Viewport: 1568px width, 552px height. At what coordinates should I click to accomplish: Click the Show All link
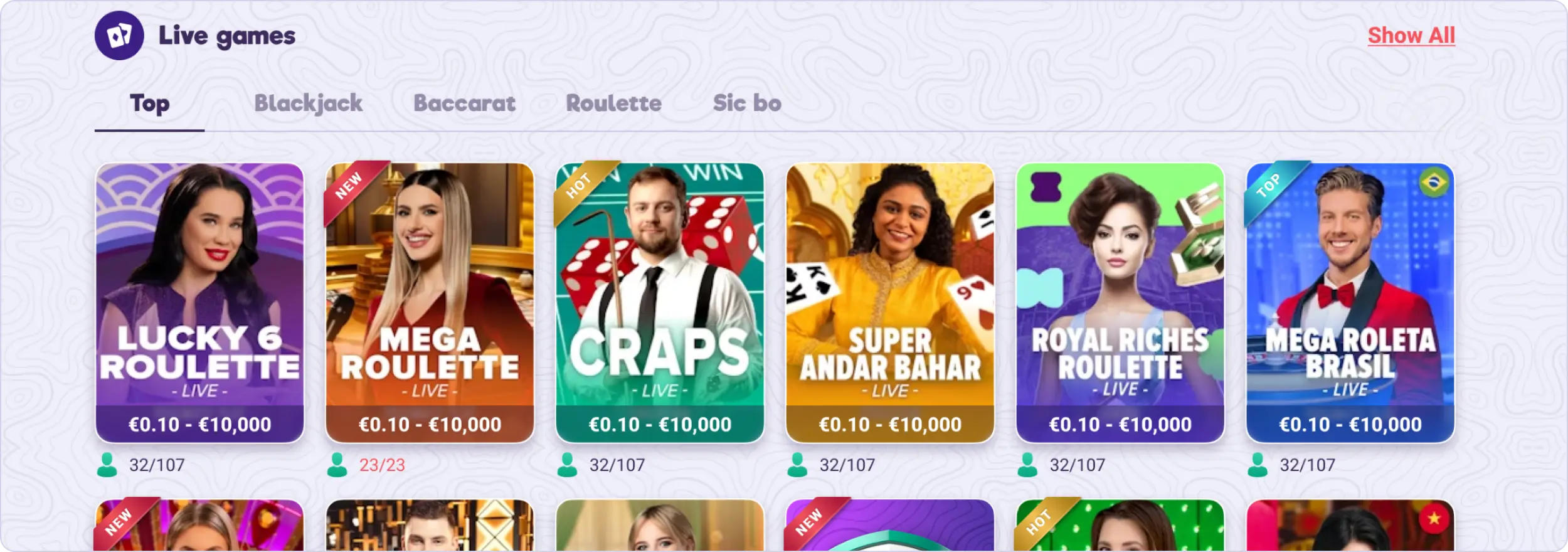(x=1411, y=35)
